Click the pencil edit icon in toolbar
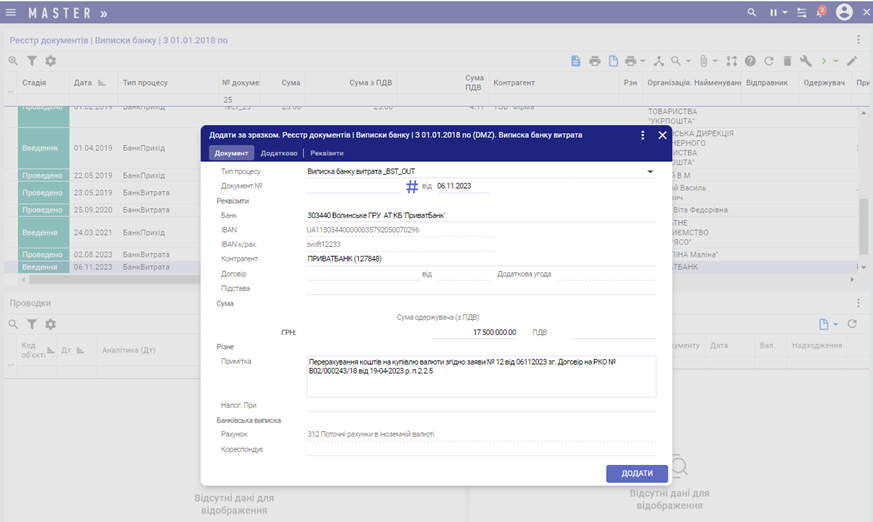The height and width of the screenshot is (522, 873). pos(852,61)
